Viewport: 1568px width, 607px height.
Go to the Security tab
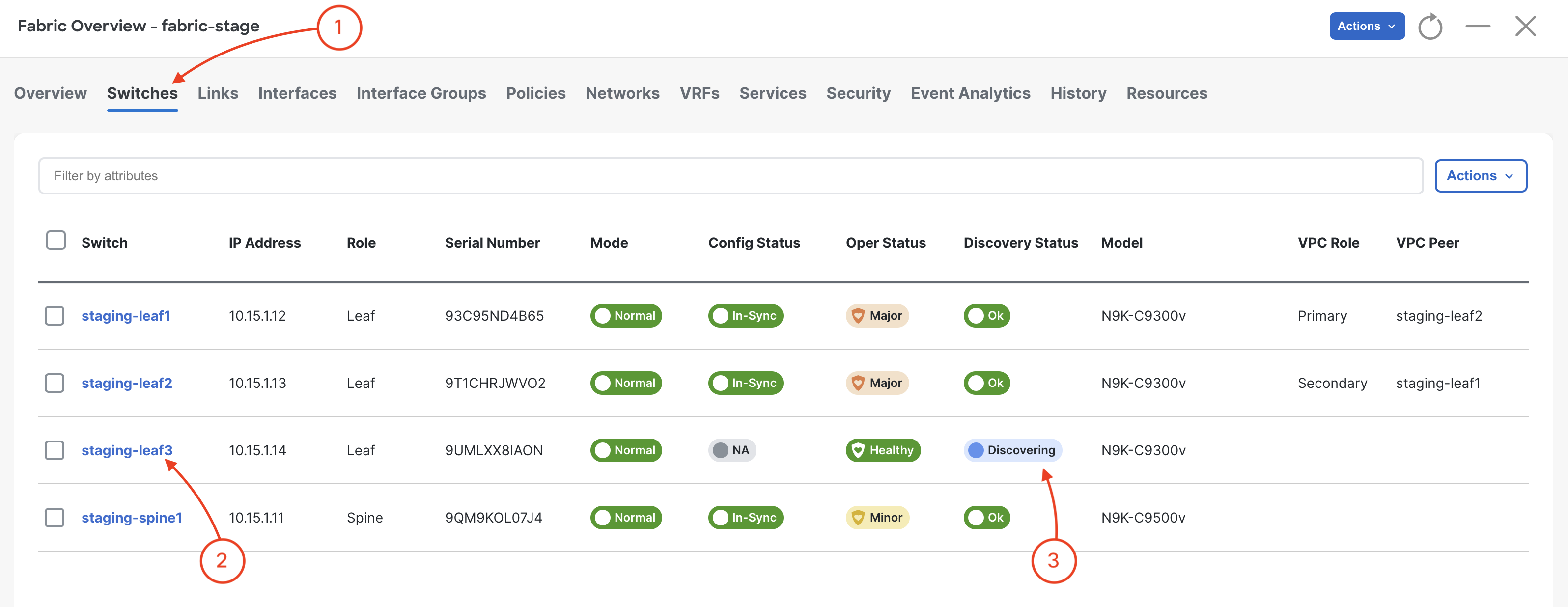pos(858,93)
